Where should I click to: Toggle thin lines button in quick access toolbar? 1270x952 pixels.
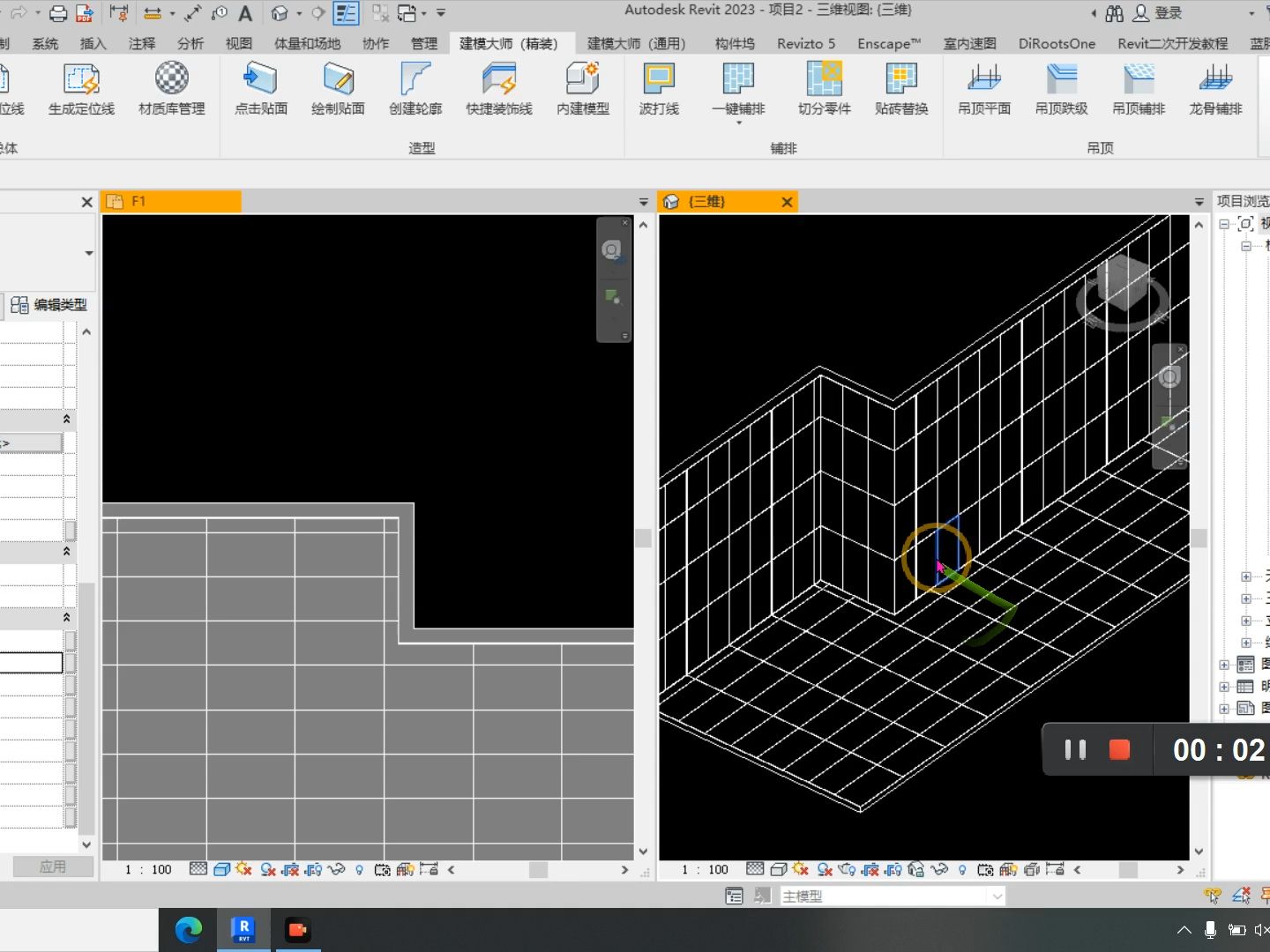click(346, 13)
